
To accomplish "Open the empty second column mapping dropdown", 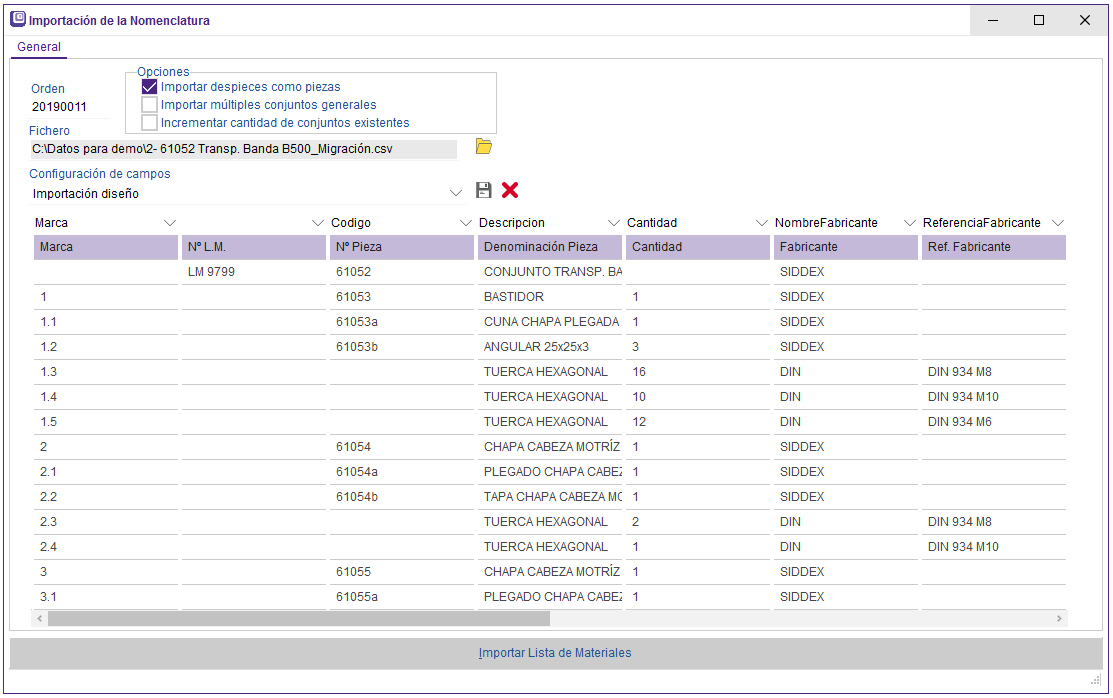I will (317, 223).
